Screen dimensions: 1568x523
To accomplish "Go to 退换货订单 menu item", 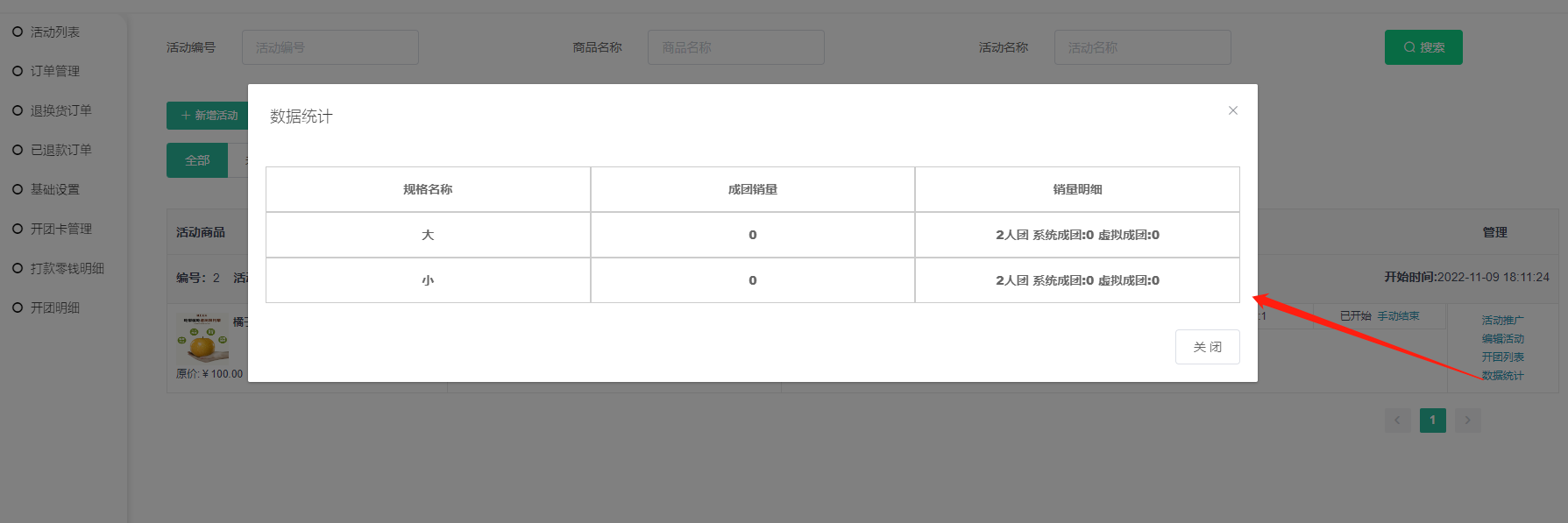I will point(60,110).
